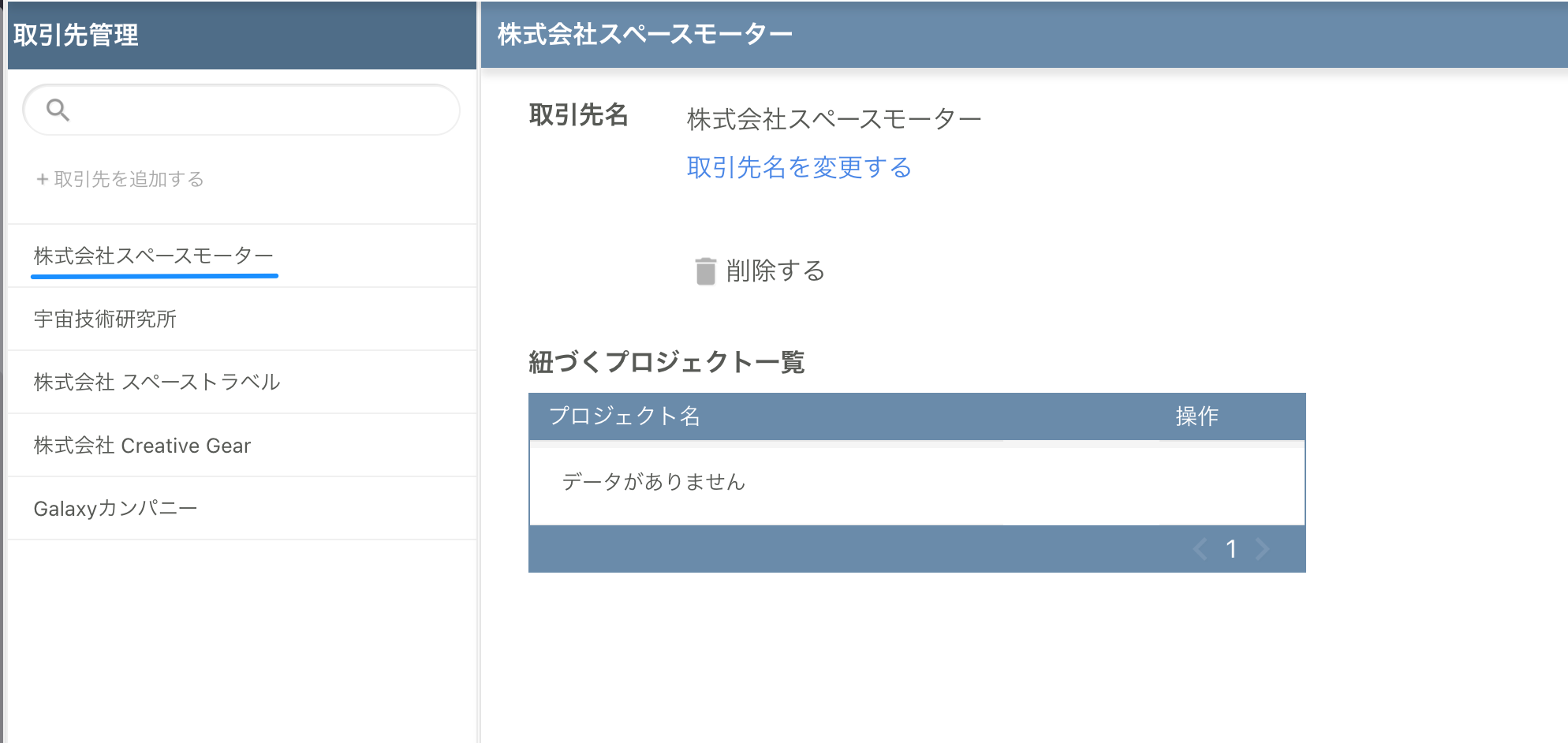Screen dimensions: 1568x743
Task: Select 株式会社 Creative Gear from the list
Action: tap(141, 445)
